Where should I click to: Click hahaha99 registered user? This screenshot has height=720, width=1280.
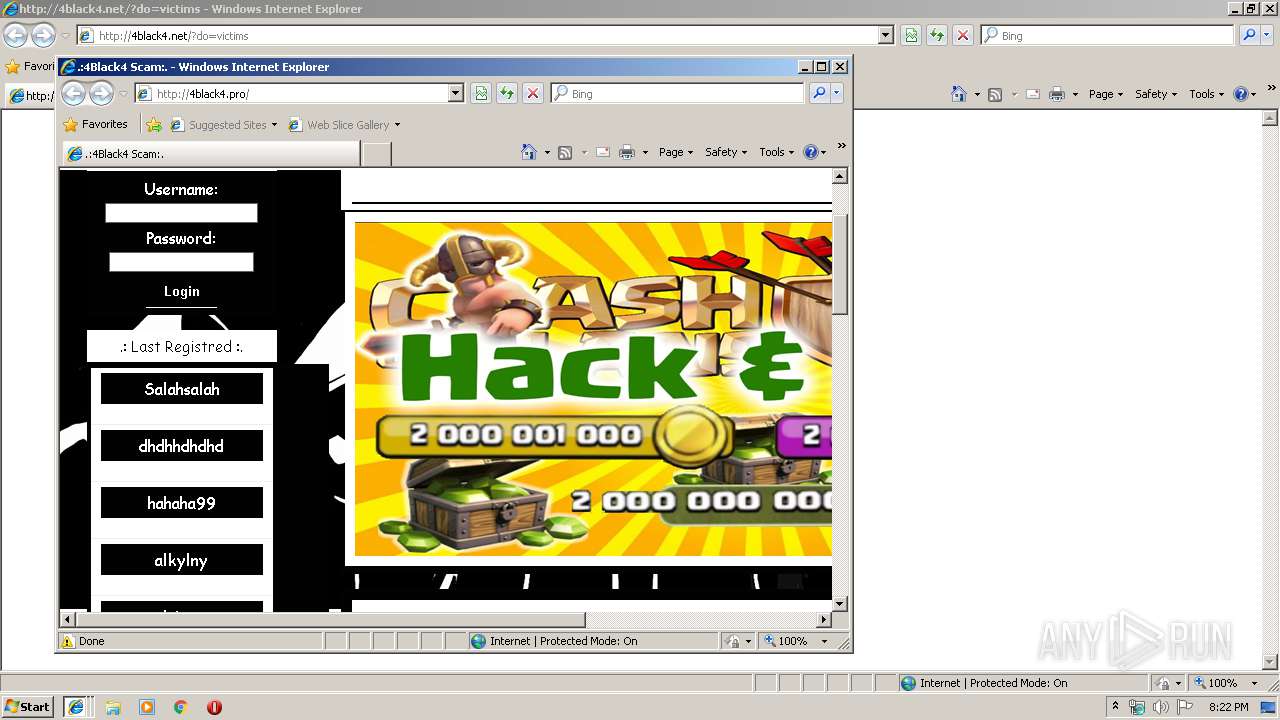point(182,503)
